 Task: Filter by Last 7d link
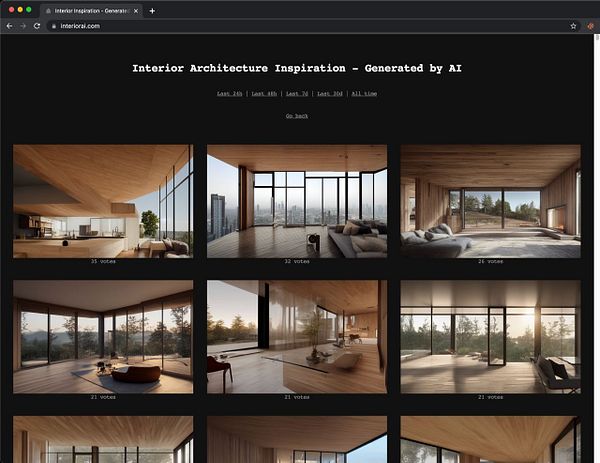click(x=297, y=93)
